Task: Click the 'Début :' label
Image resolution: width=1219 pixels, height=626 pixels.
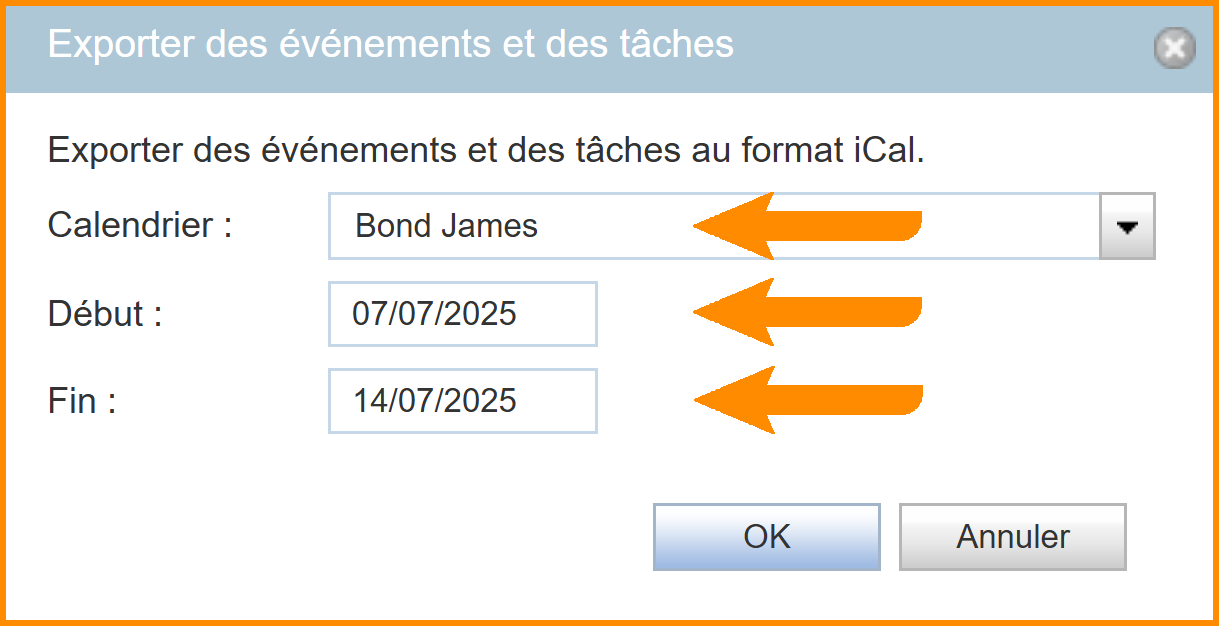Action: [105, 314]
